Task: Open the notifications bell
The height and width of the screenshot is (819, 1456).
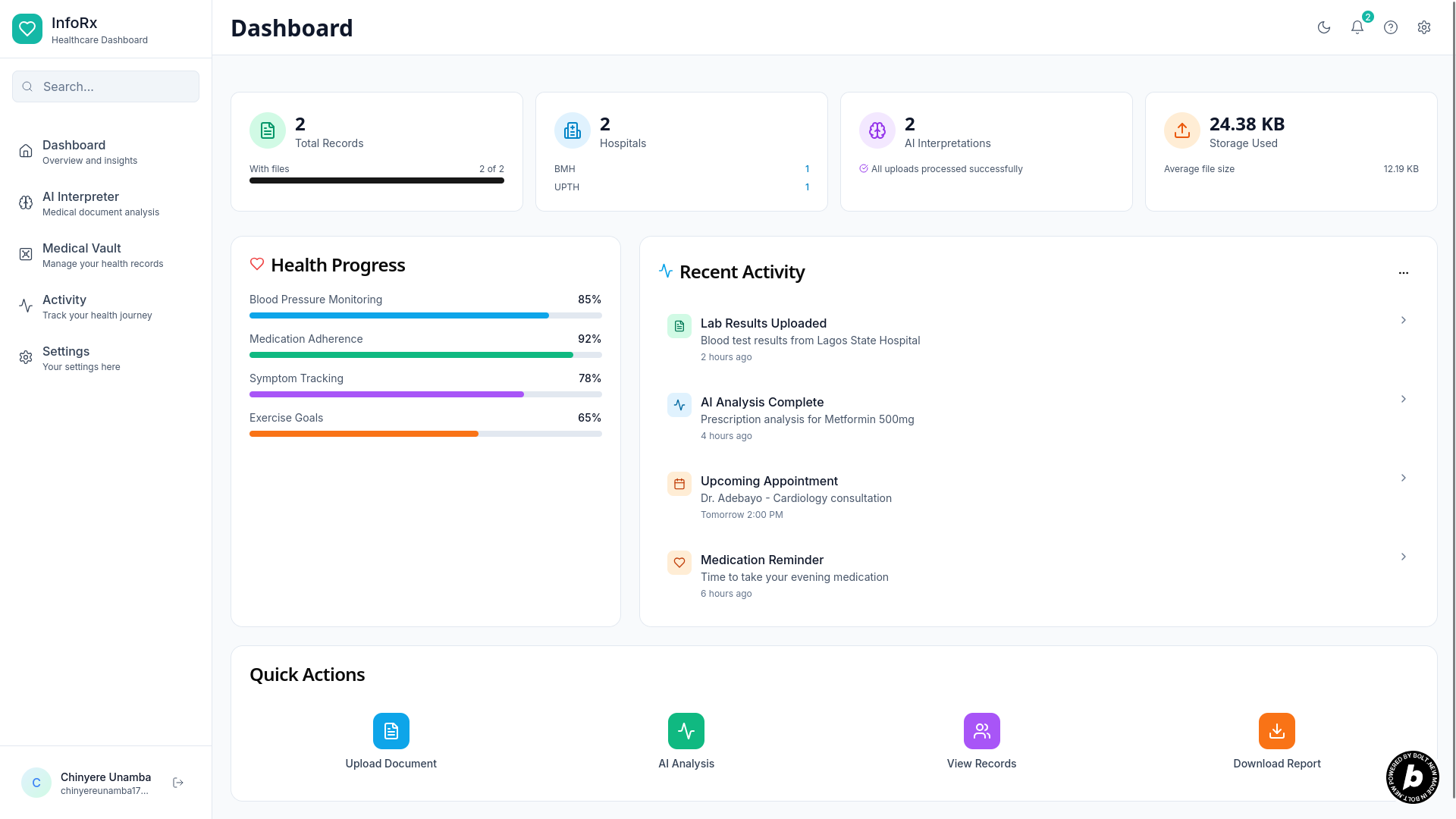Action: click(x=1357, y=27)
